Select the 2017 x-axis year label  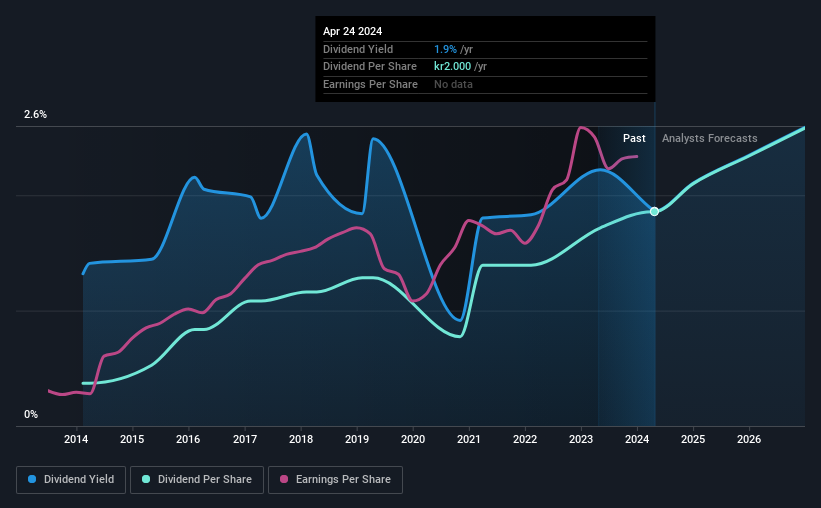pos(245,439)
